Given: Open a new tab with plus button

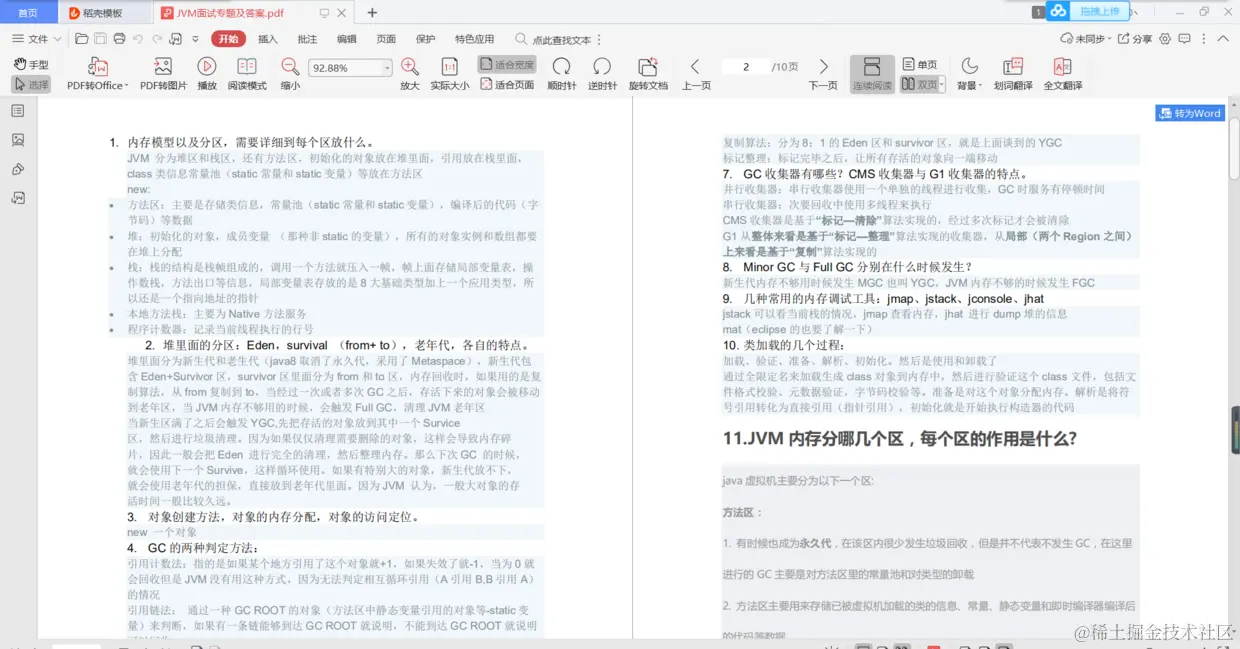Looking at the screenshot, I should coord(372,13).
